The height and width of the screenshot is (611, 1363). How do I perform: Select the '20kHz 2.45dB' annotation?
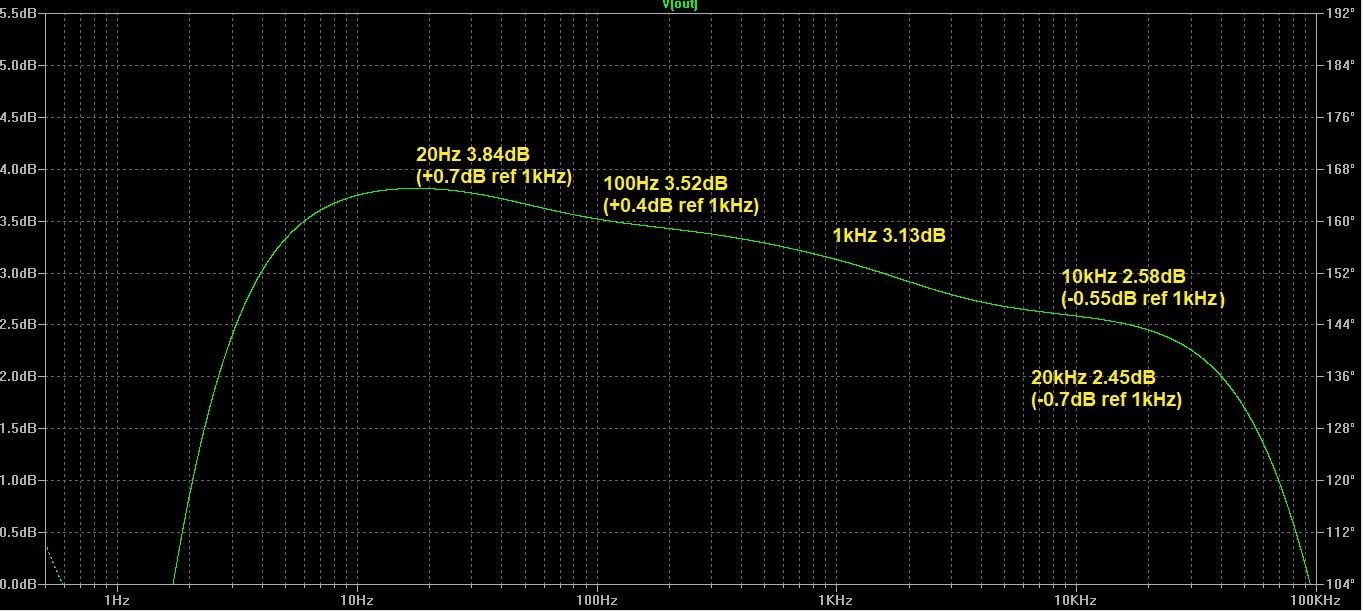tap(1093, 378)
